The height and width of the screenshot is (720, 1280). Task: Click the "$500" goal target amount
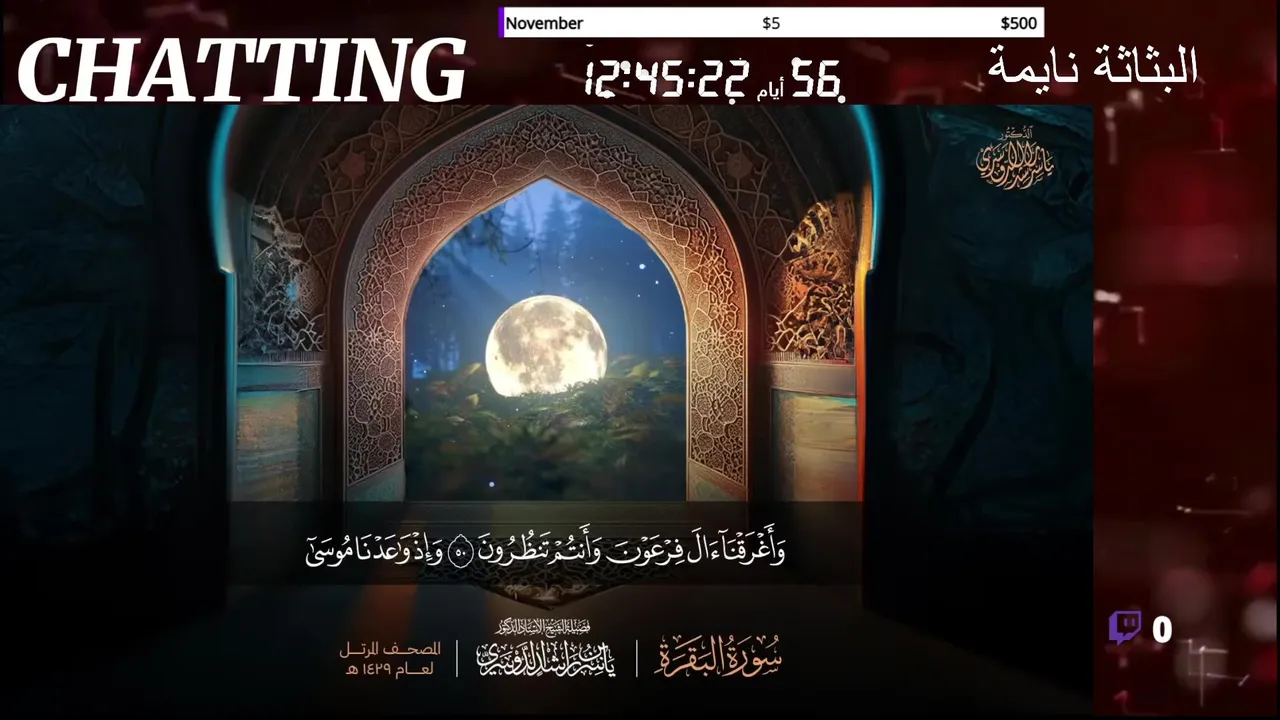click(1018, 23)
